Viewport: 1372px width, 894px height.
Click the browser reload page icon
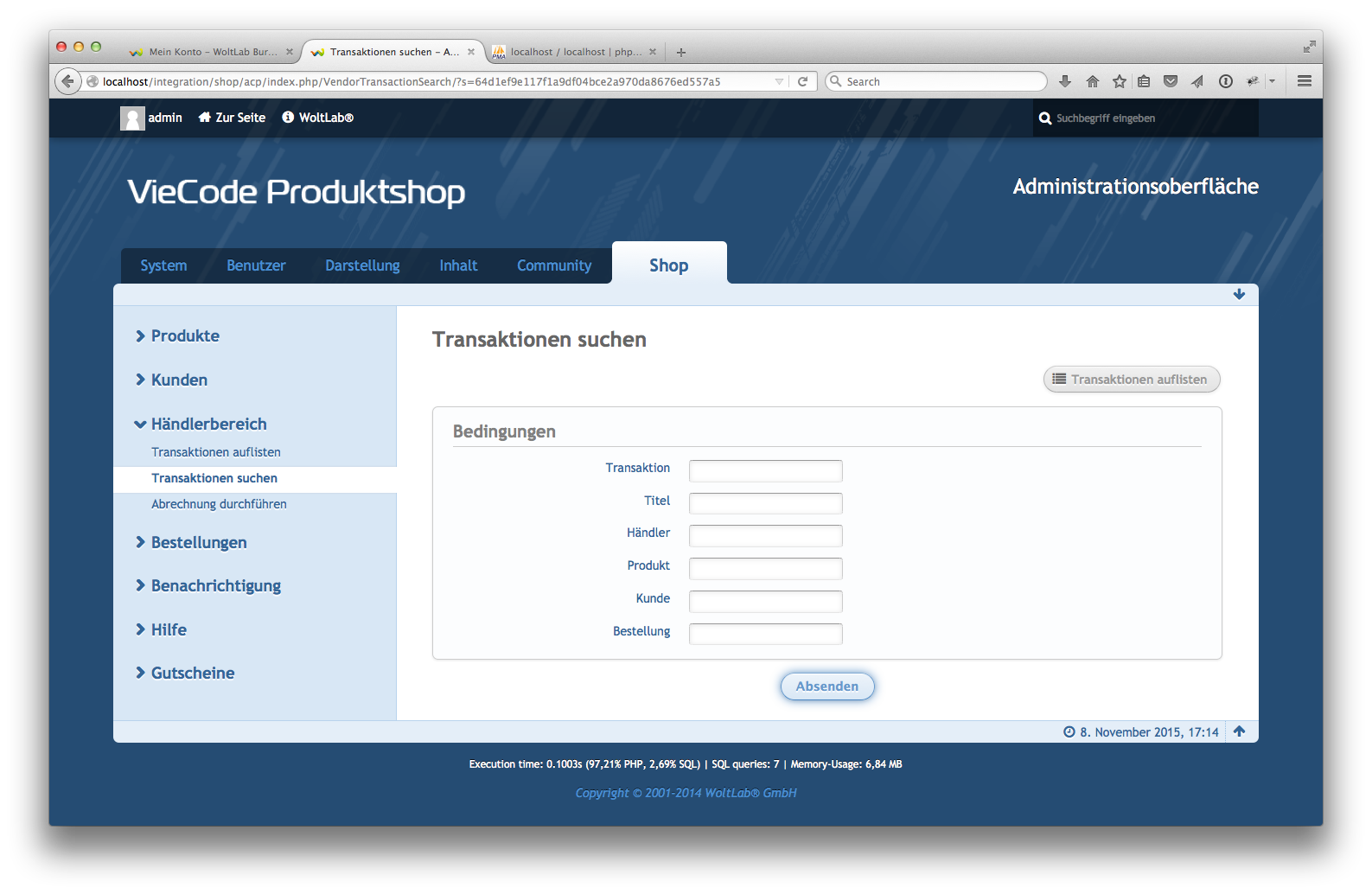coord(802,81)
